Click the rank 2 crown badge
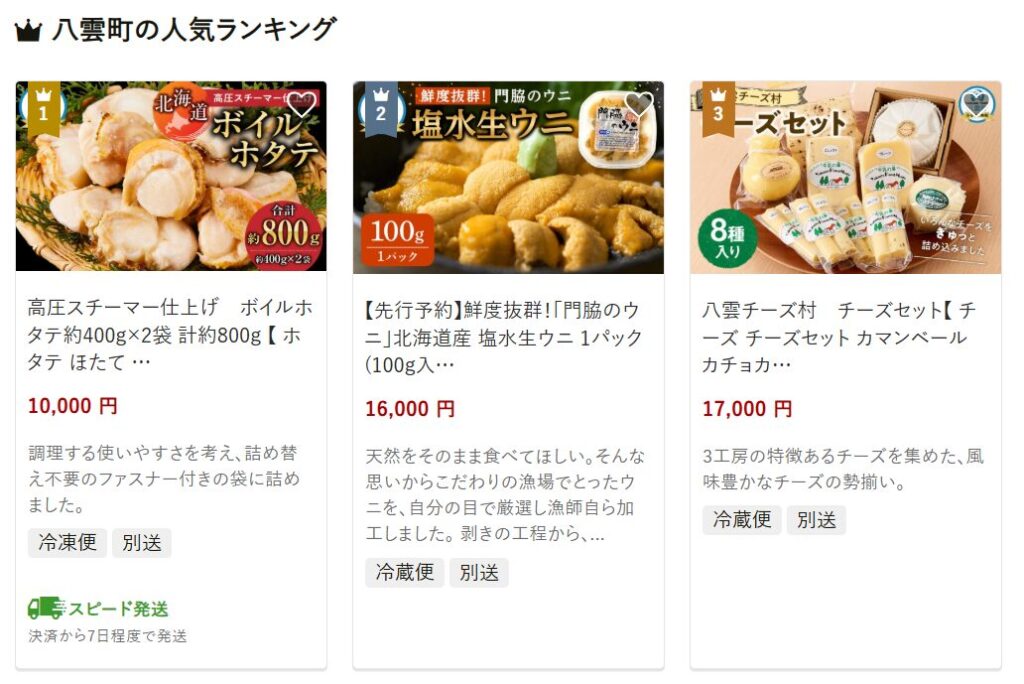Viewport: 1024px width, 684px height. [x=381, y=108]
